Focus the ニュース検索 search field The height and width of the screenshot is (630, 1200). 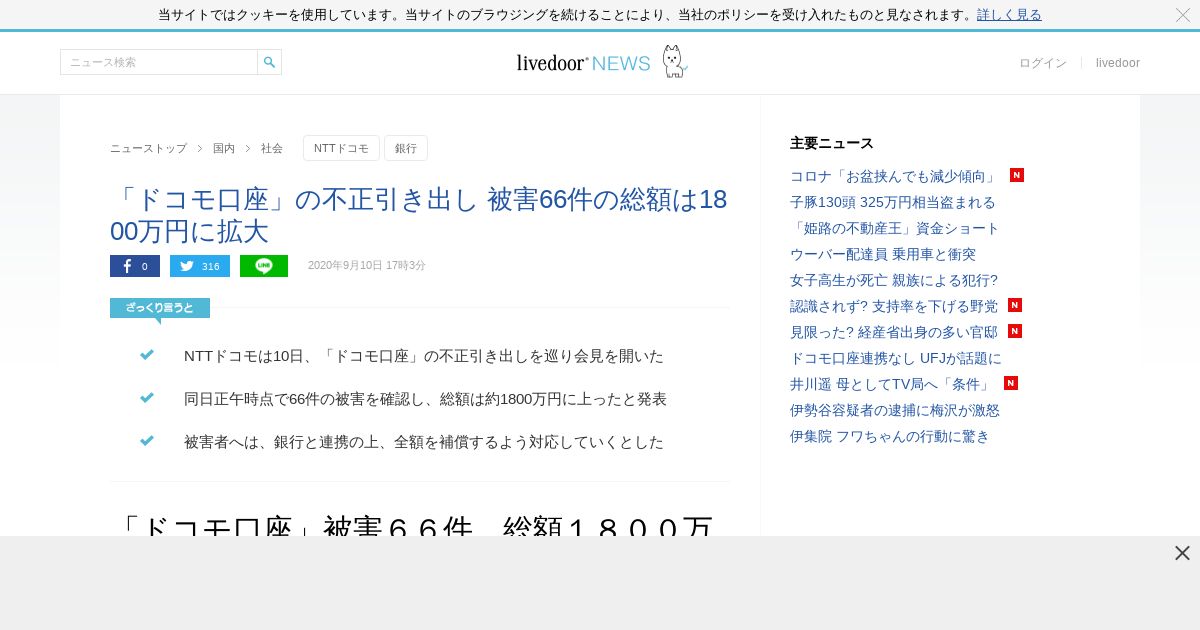point(159,62)
